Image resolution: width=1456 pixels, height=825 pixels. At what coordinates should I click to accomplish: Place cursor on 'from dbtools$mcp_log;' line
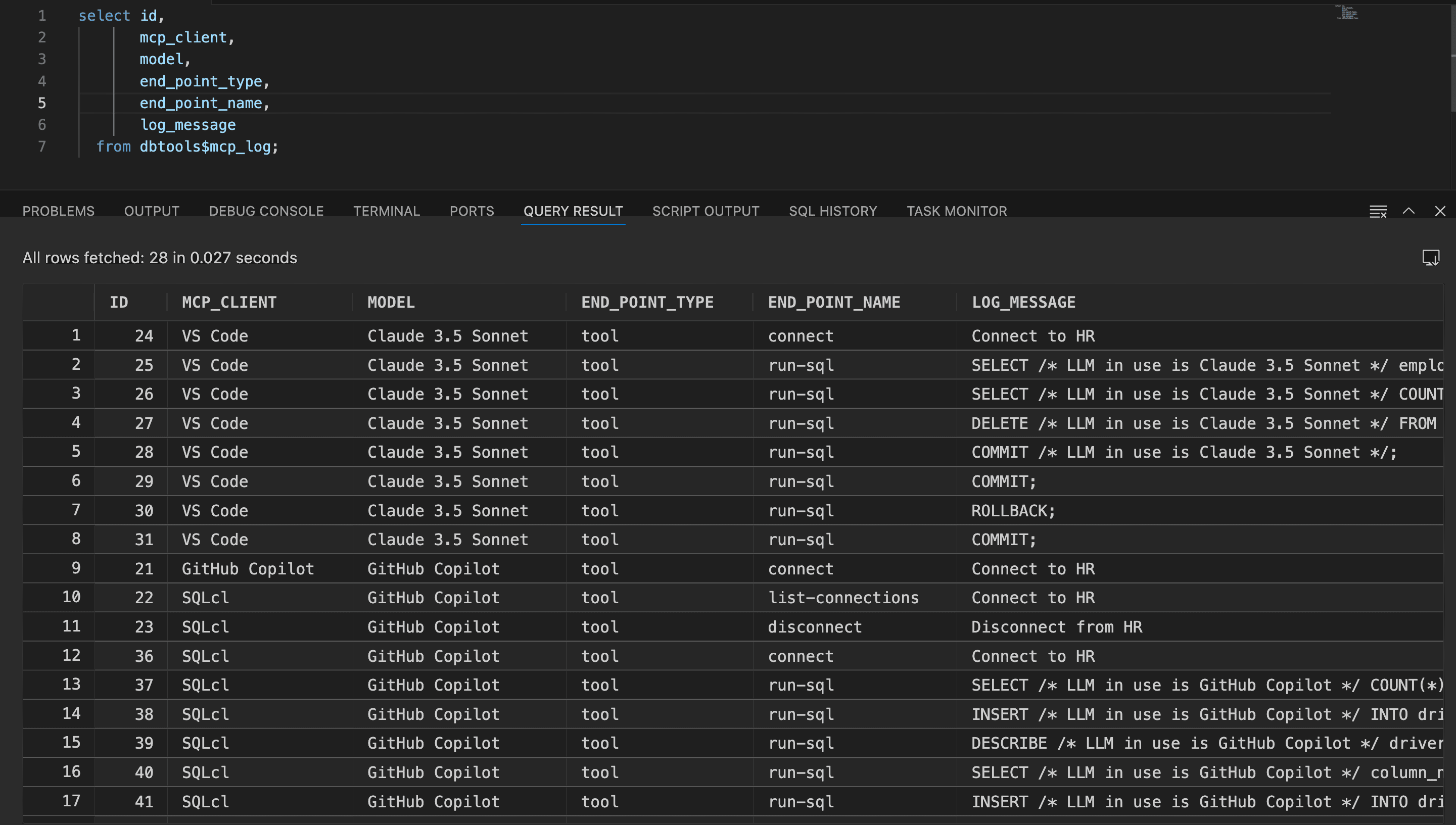(x=187, y=147)
